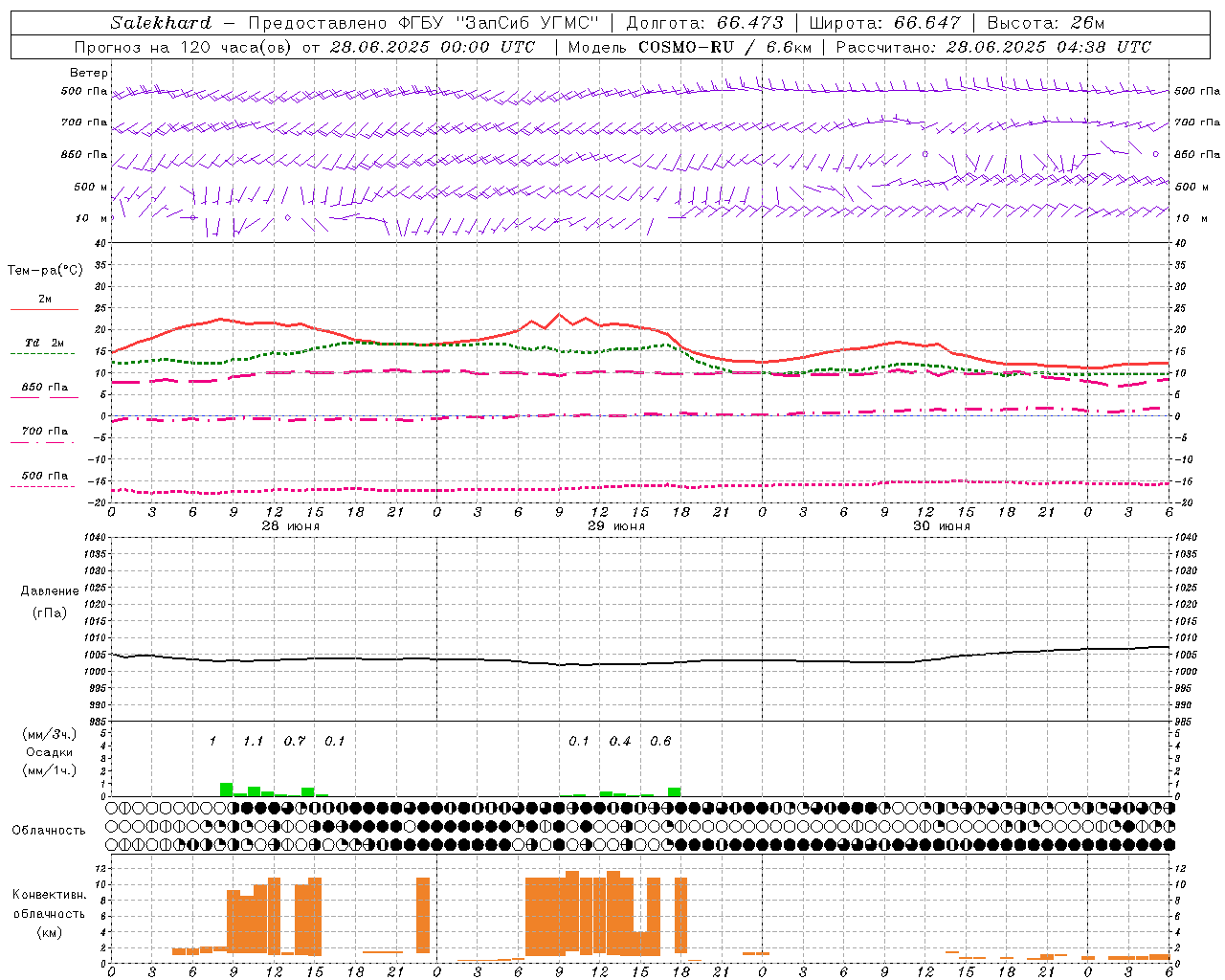Click the "0.4" precipitation amount value

[x=620, y=742]
